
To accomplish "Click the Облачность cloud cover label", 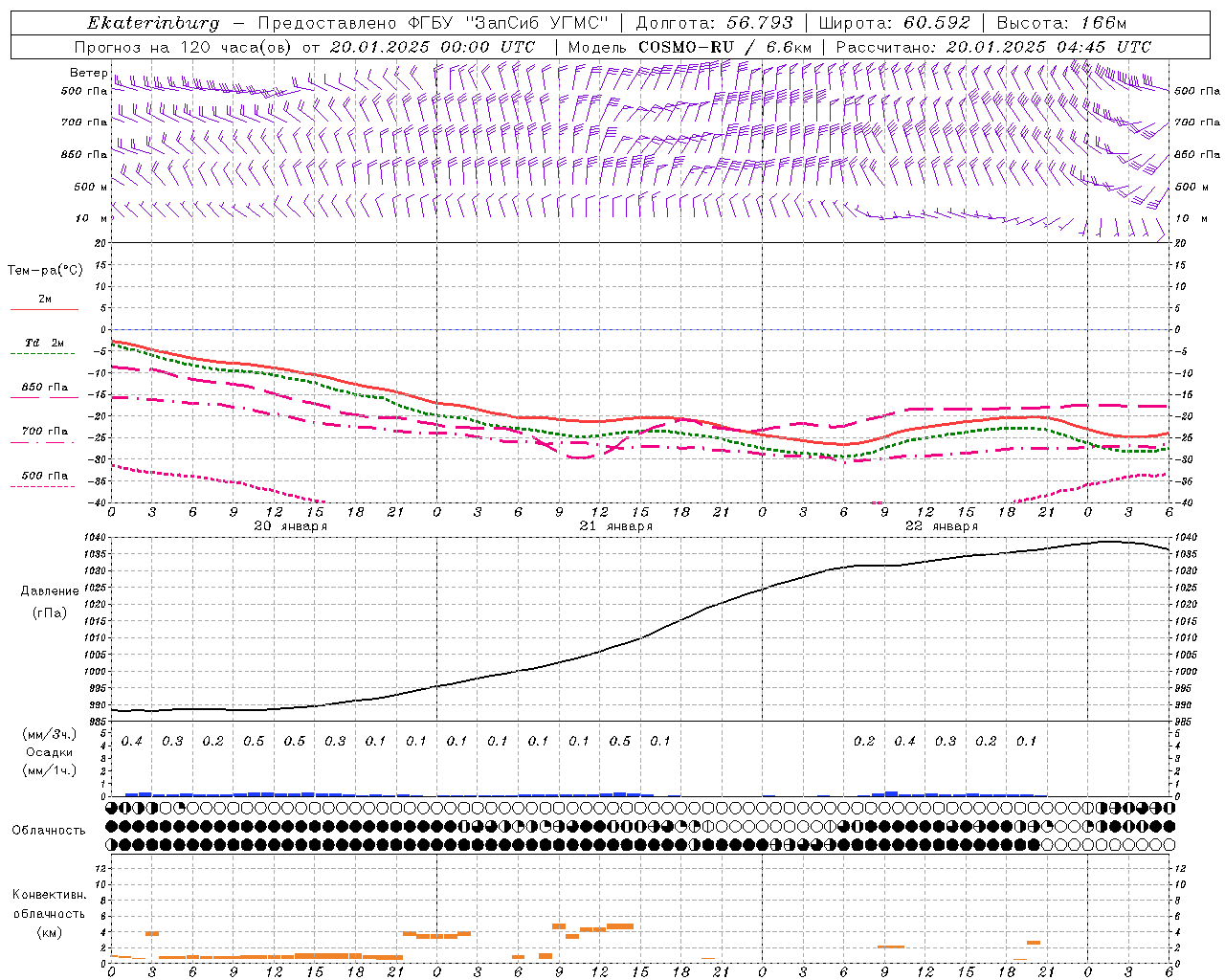I will (49, 831).
